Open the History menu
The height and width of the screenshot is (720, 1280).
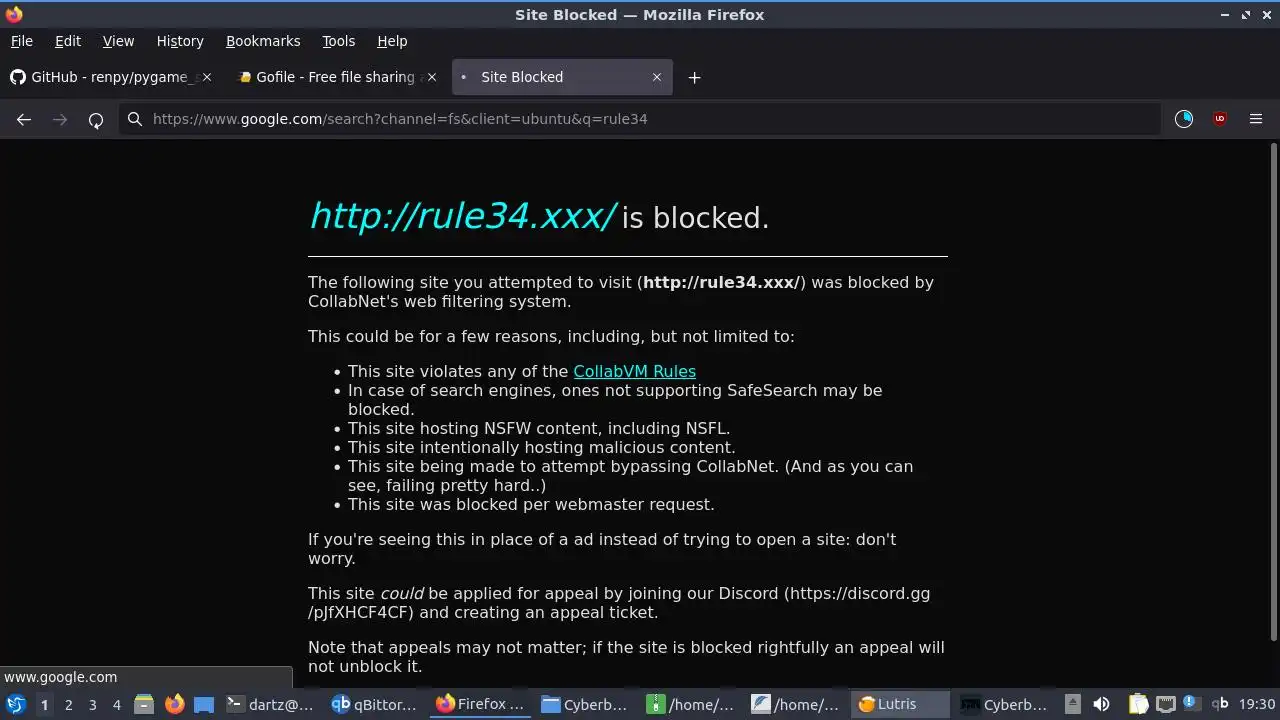coord(180,41)
